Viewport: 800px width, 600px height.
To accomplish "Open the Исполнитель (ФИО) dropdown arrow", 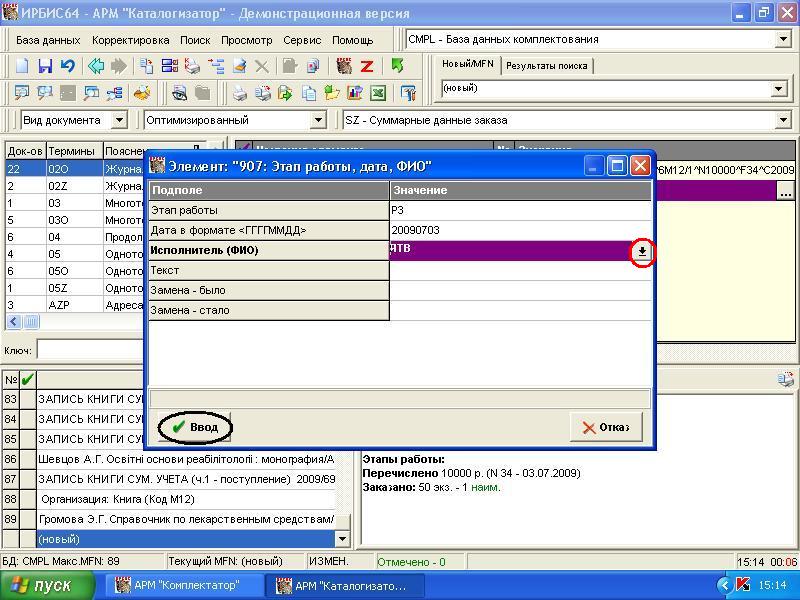I will point(642,252).
